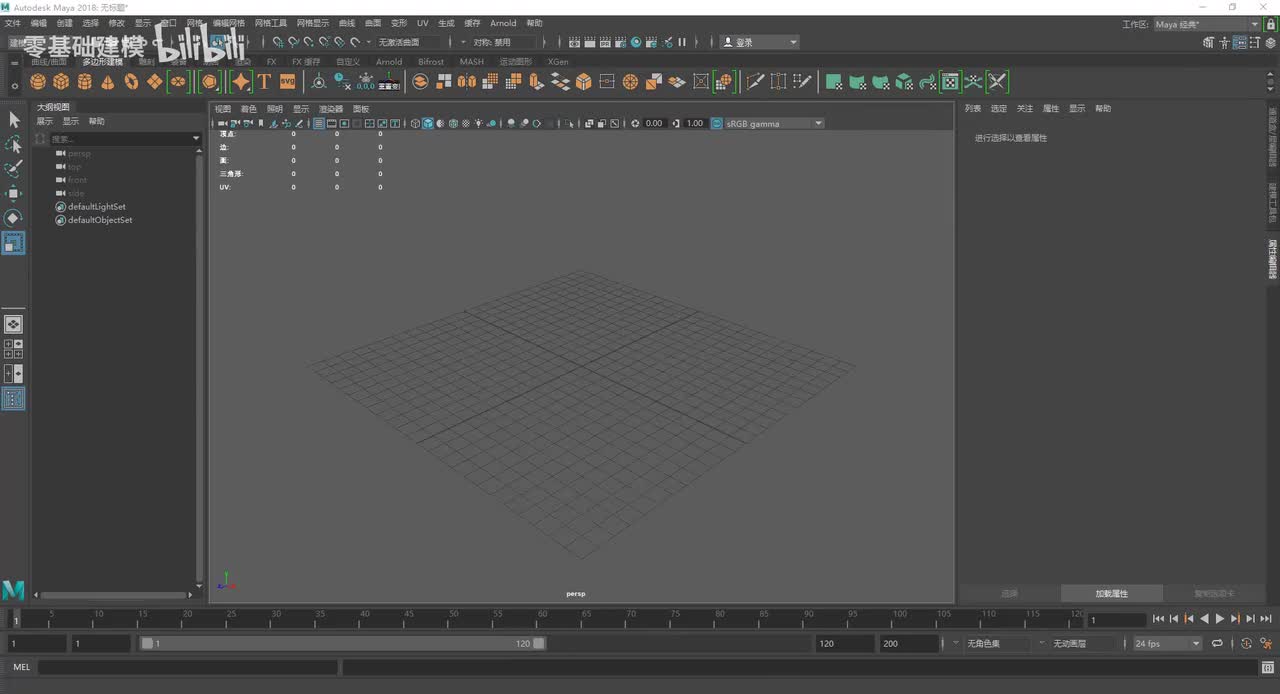Open the script editor icon
This screenshot has width=1280, height=694.
pyautogui.click(x=1267, y=667)
